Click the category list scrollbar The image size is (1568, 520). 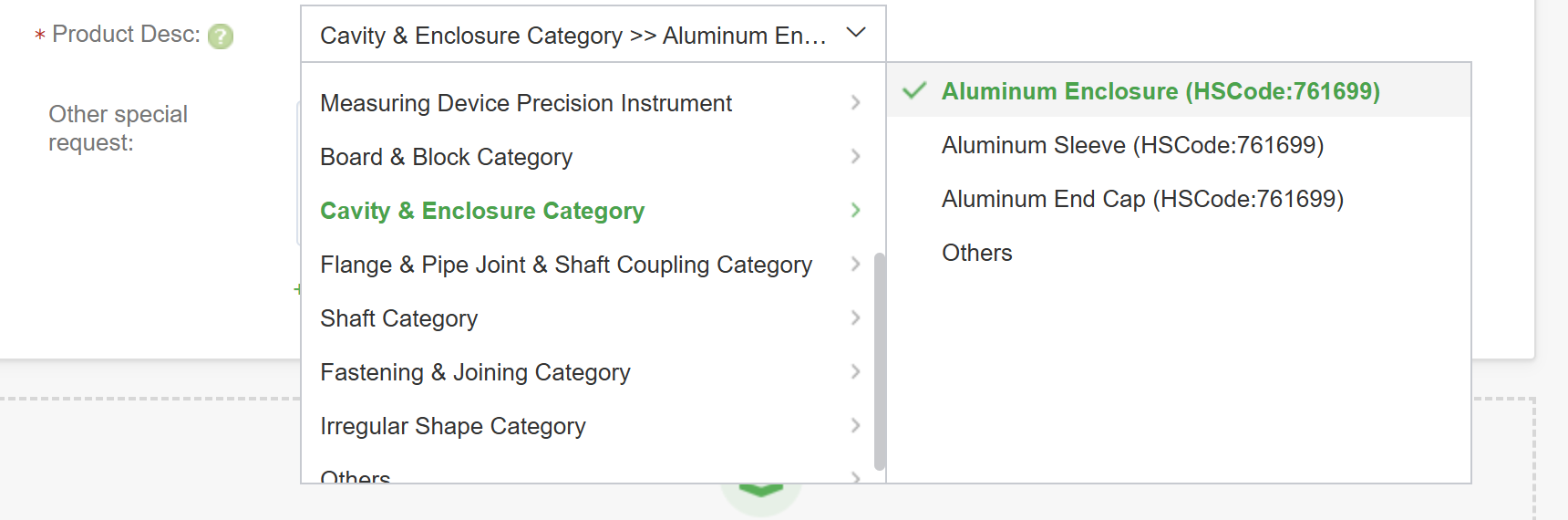[880, 360]
